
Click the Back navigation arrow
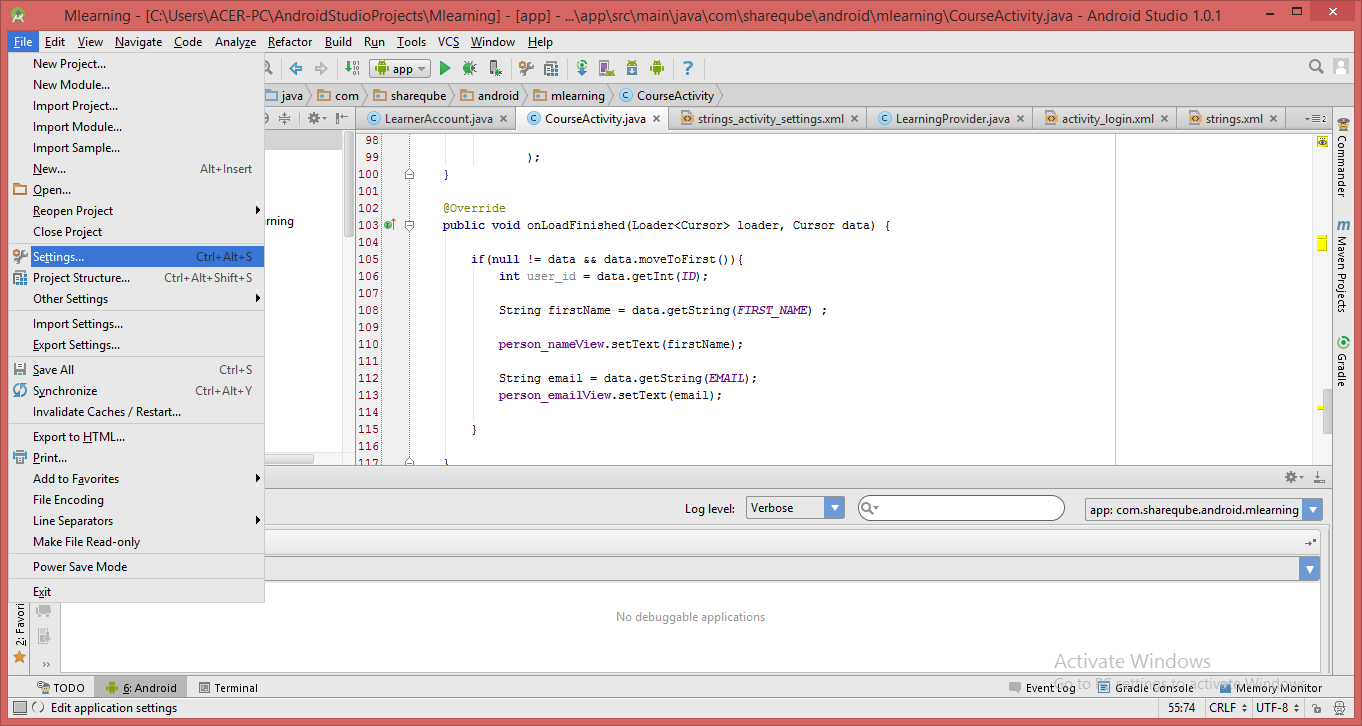pyautogui.click(x=296, y=69)
